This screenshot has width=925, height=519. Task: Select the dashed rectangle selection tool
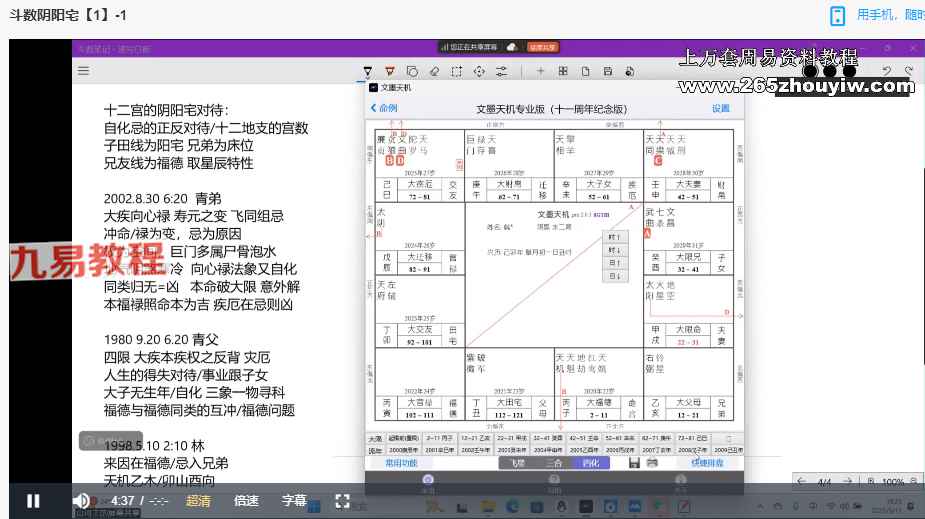tap(456, 71)
